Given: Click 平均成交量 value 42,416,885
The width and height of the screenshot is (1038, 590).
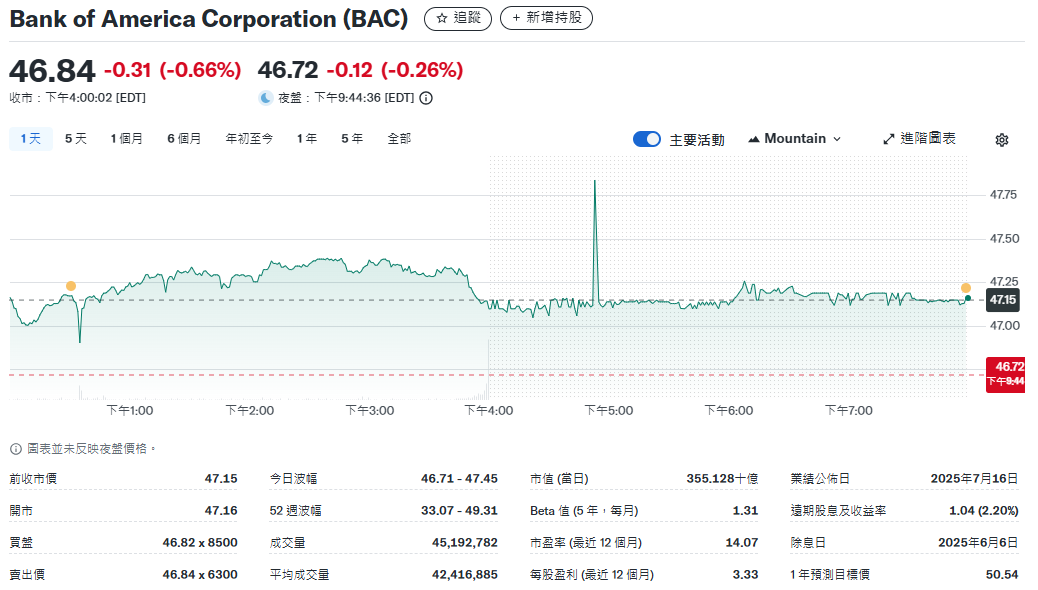Looking at the screenshot, I should 465,574.
